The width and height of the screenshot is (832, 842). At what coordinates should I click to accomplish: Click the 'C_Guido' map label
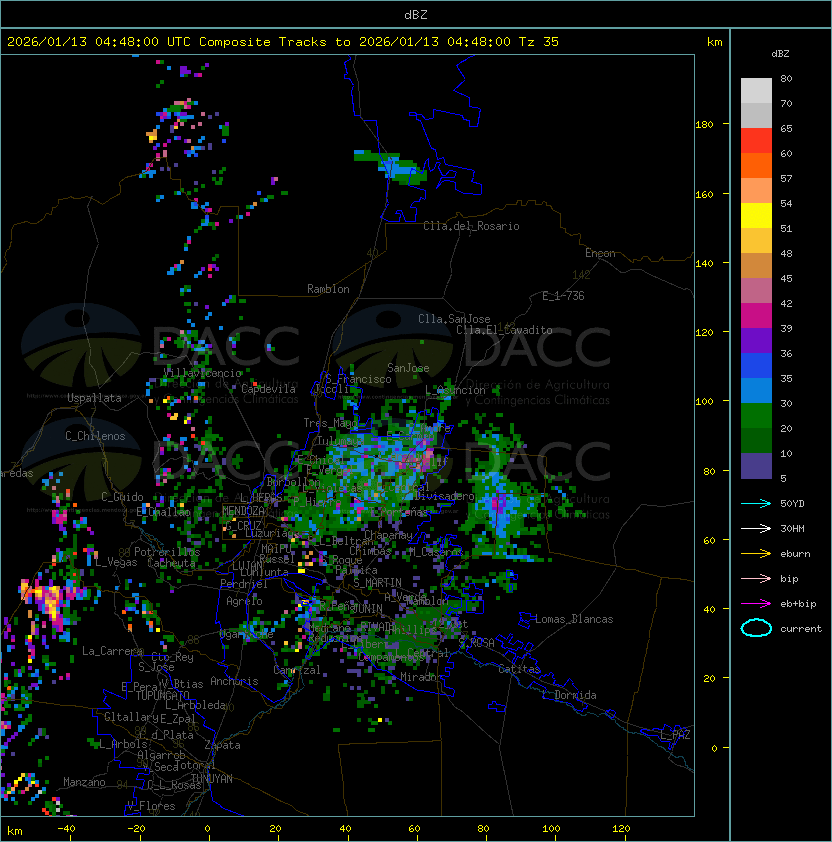(x=122, y=497)
